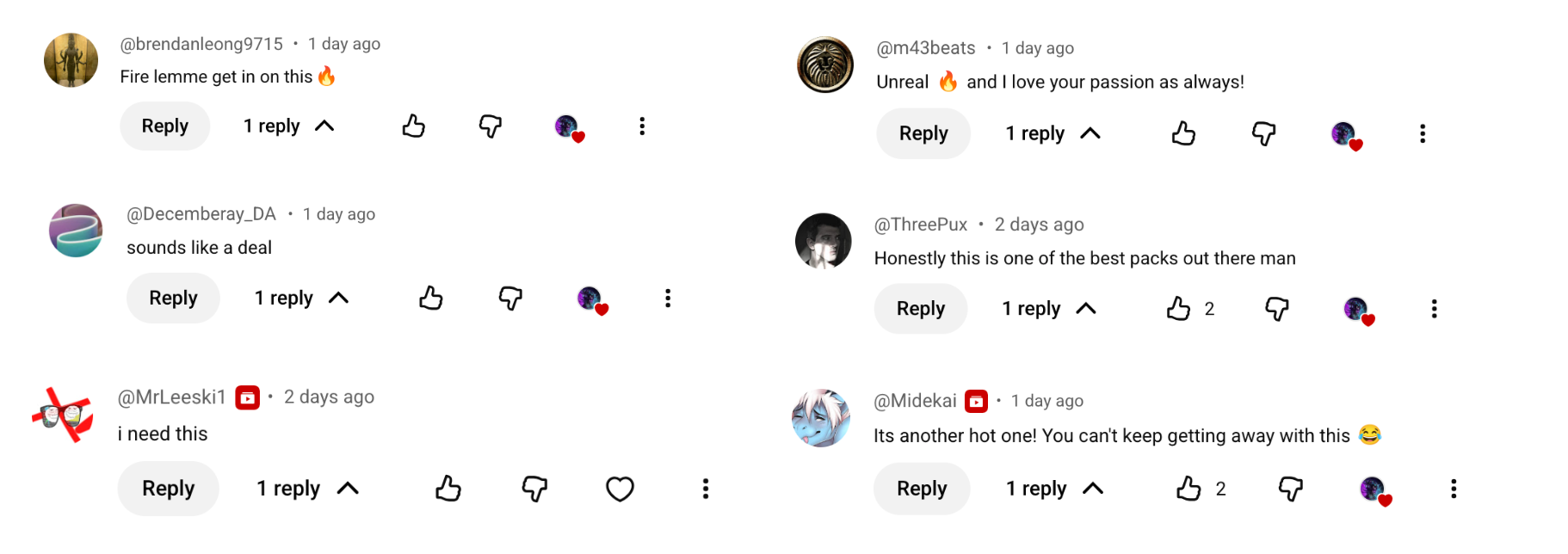Dislike the @m43beats comment
Image resolution: width=1568 pixels, height=554 pixels.
(1263, 133)
